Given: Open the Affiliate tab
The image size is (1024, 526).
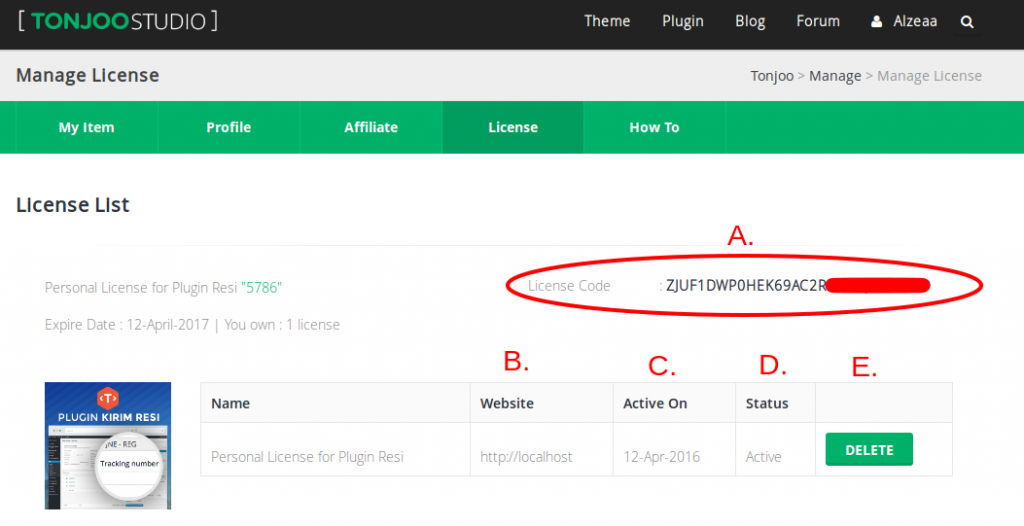Looking at the screenshot, I should pos(371,127).
